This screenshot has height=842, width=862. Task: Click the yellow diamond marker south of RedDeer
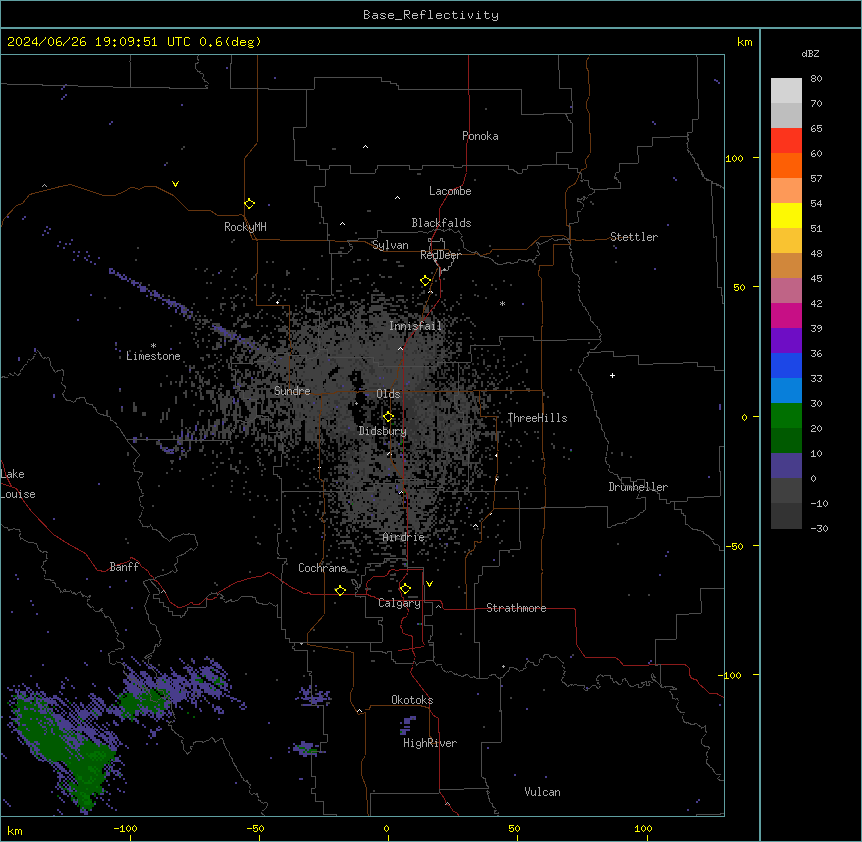[x=425, y=281]
